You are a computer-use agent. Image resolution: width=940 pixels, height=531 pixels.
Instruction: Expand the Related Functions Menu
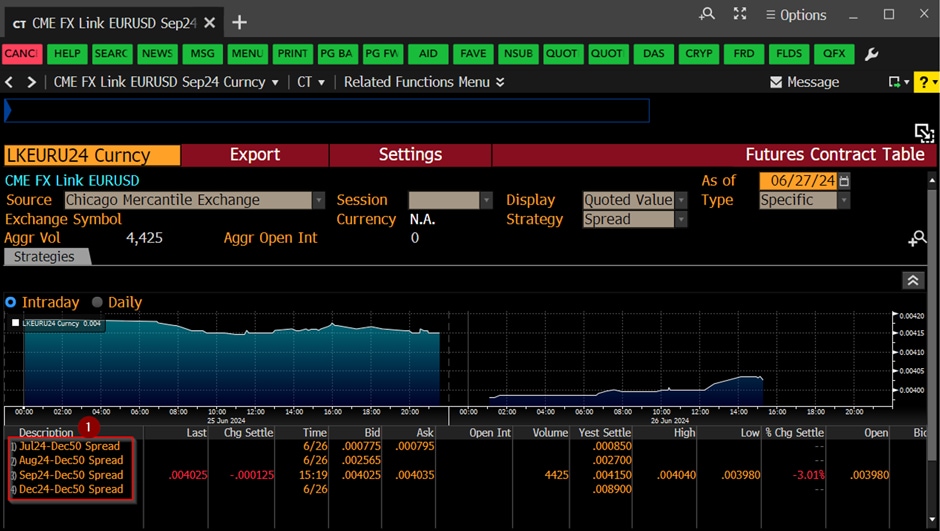(x=424, y=82)
